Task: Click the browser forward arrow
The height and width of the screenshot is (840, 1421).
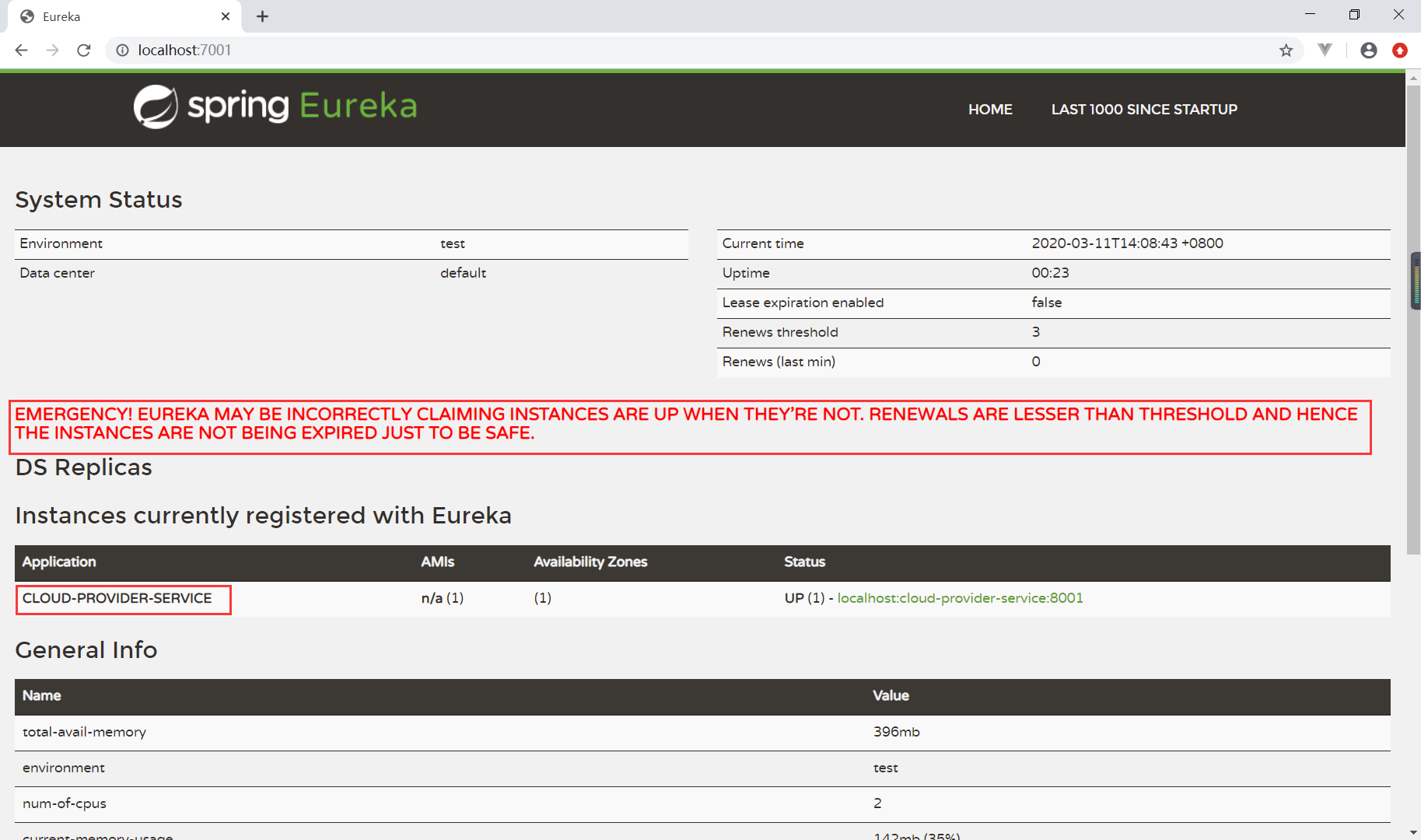Action: (x=52, y=51)
